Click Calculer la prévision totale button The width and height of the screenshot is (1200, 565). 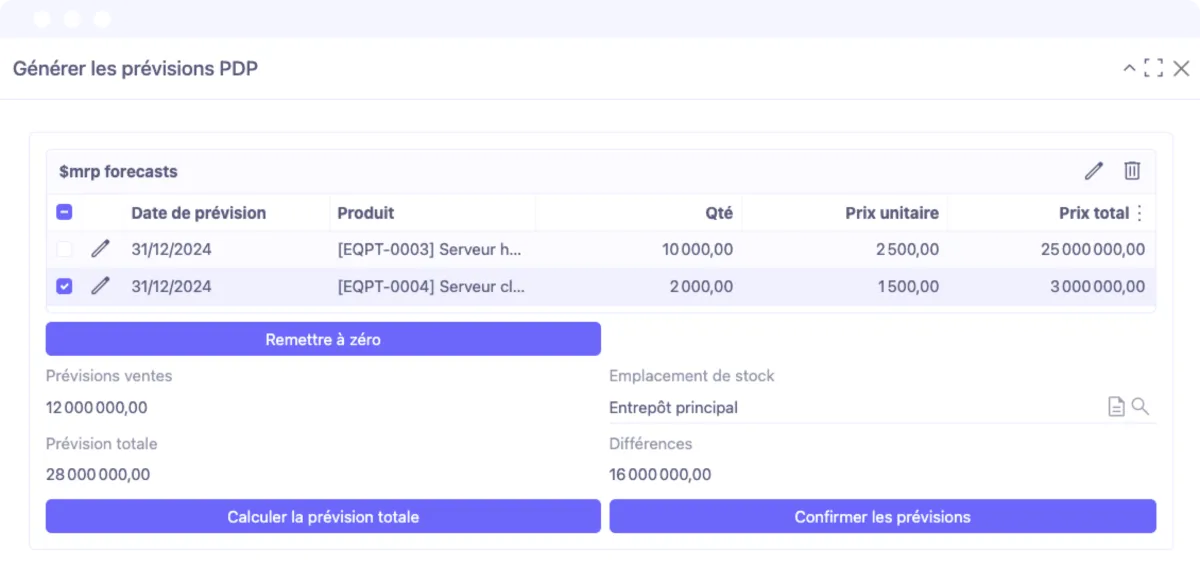[x=323, y=517]
